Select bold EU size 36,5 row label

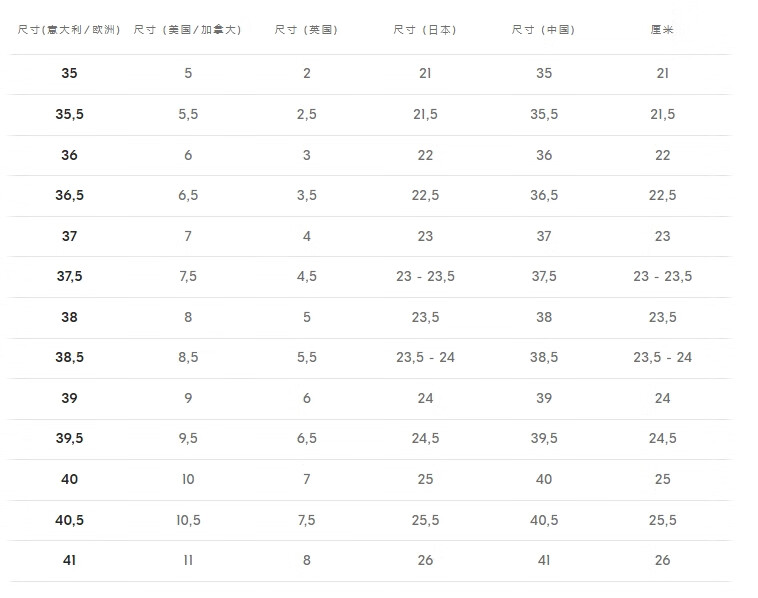coord(69,195)
